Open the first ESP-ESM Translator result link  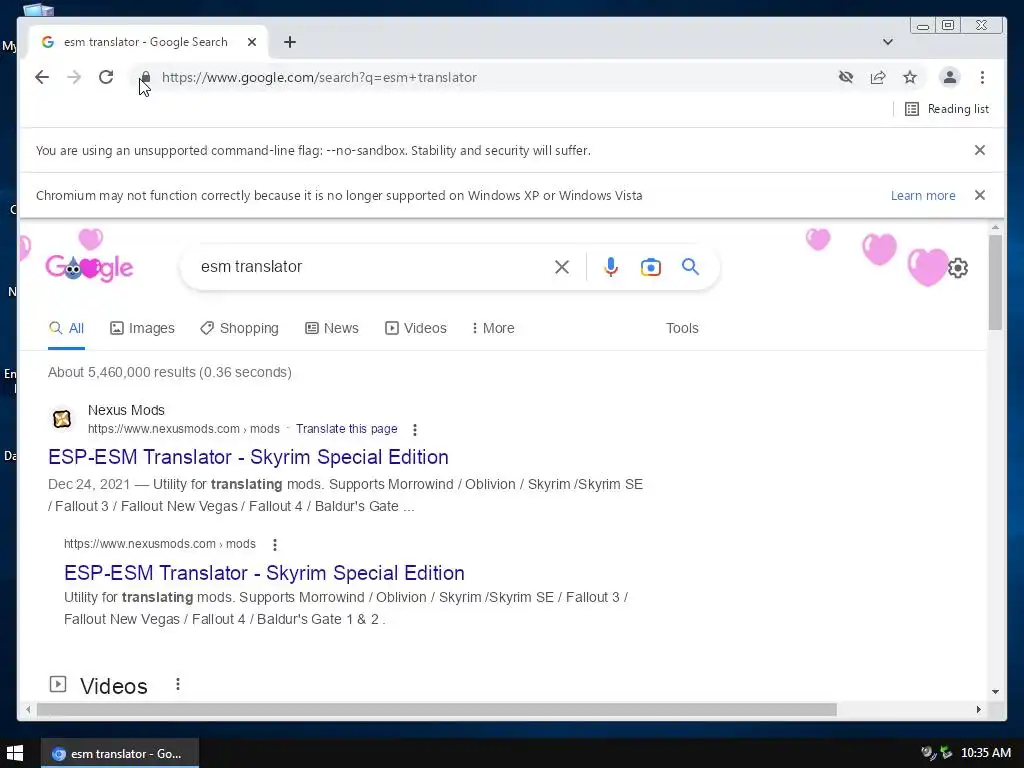coord(248,456)
